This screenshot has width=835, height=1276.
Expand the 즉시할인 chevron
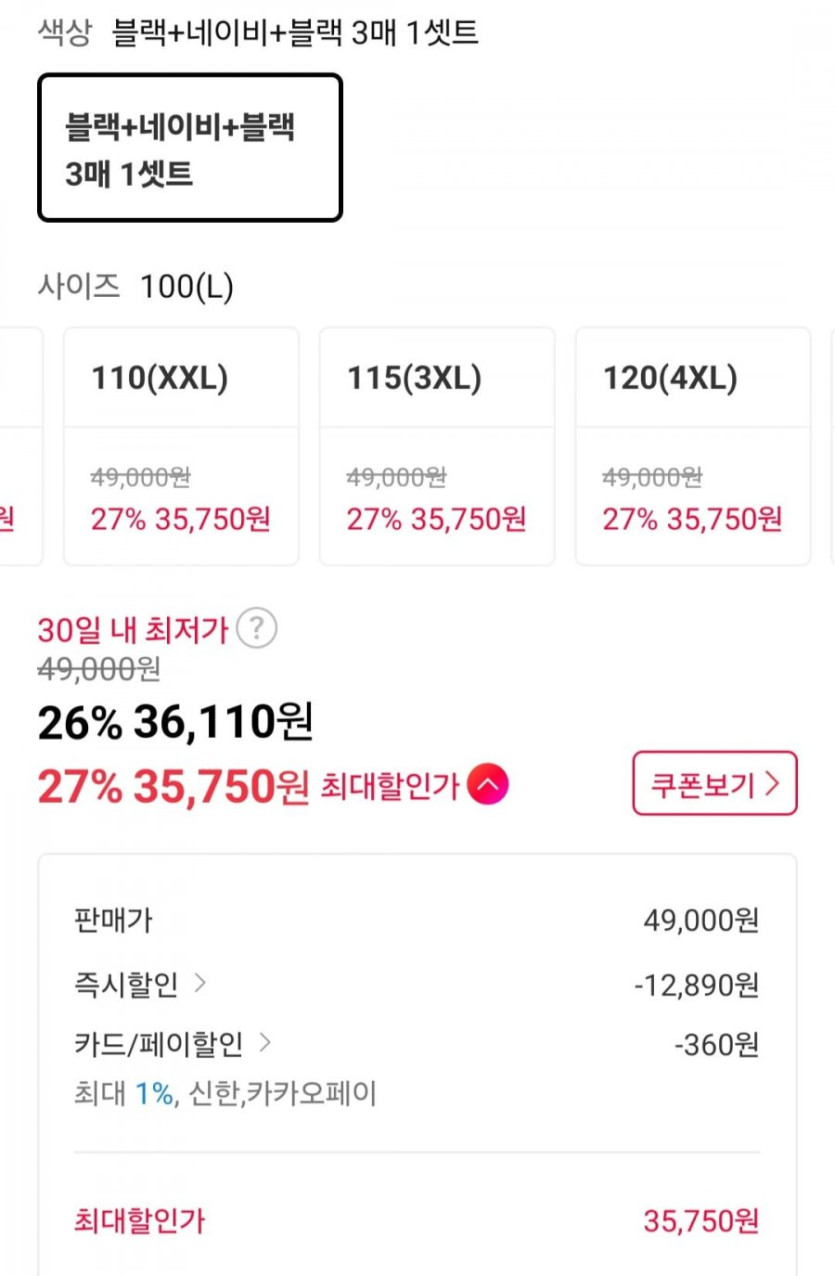coord(200,984)
